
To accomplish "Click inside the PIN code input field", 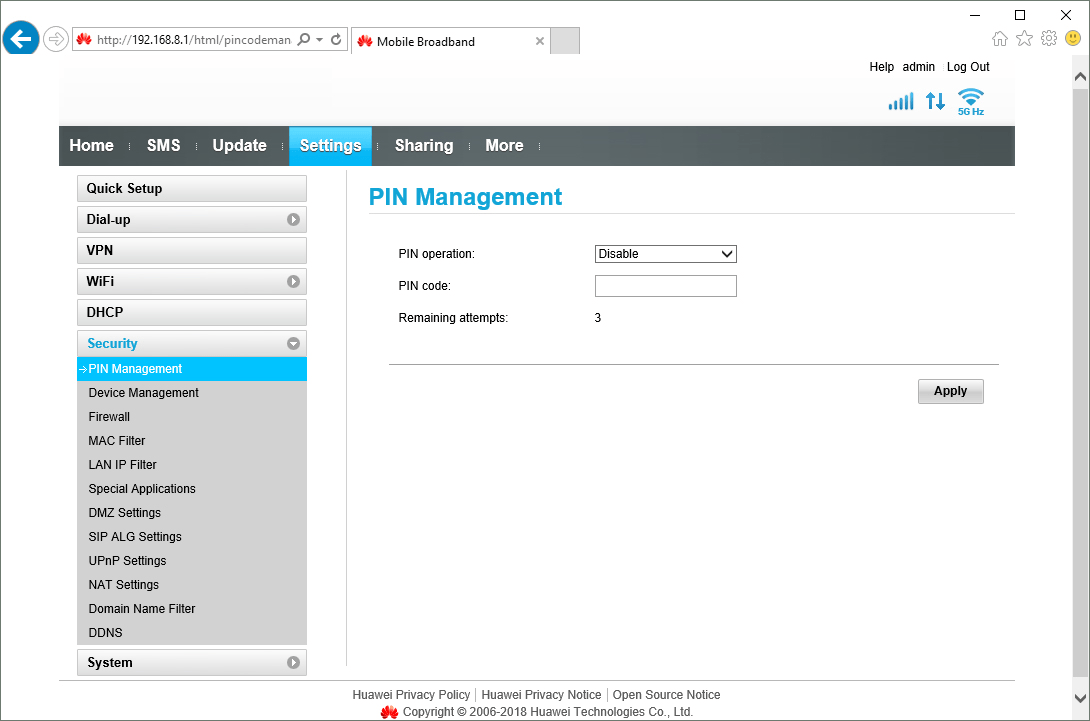I will [665, 285].
